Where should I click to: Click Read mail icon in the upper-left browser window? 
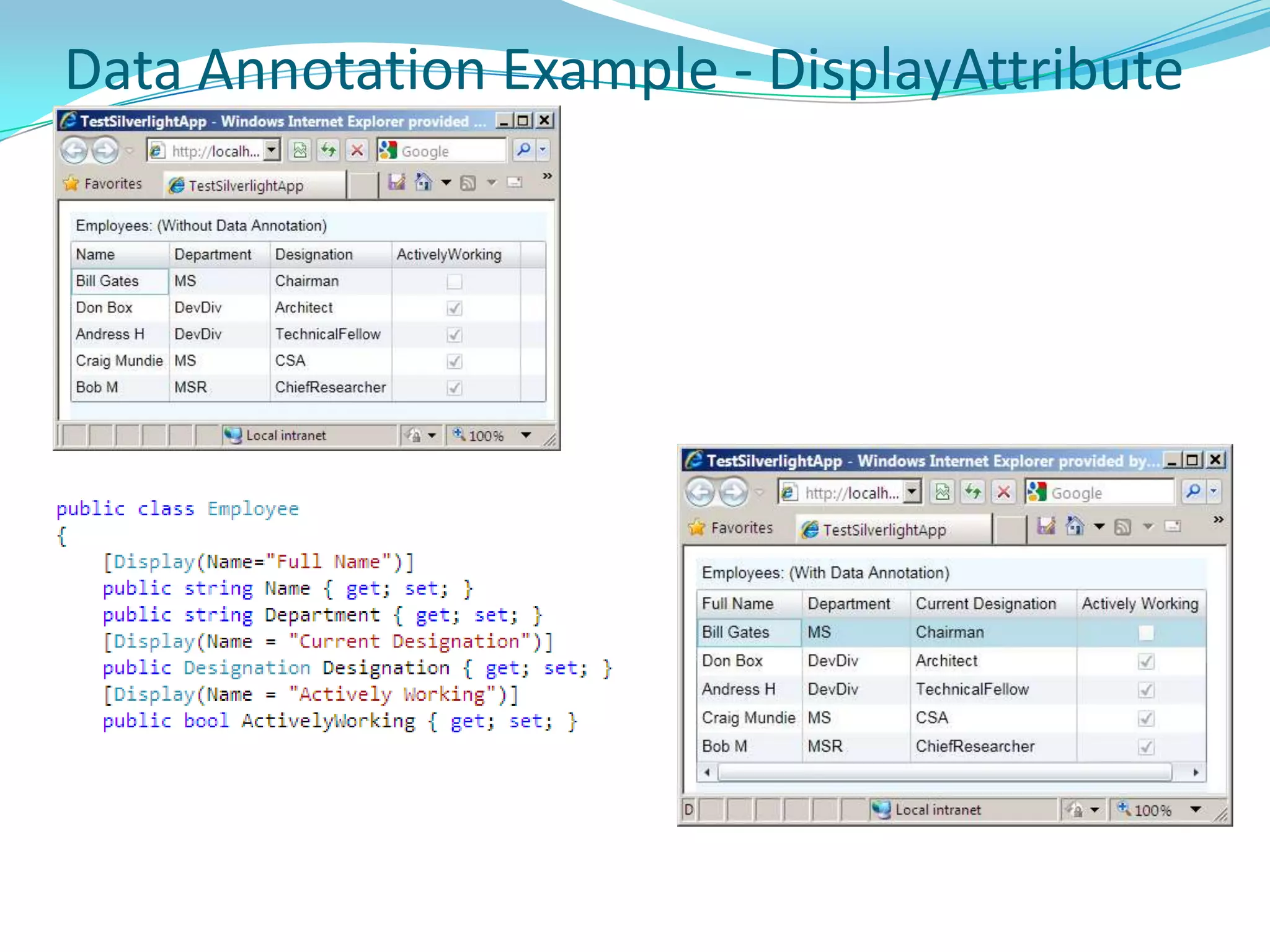pyautogui.click(x=515, y=182)
